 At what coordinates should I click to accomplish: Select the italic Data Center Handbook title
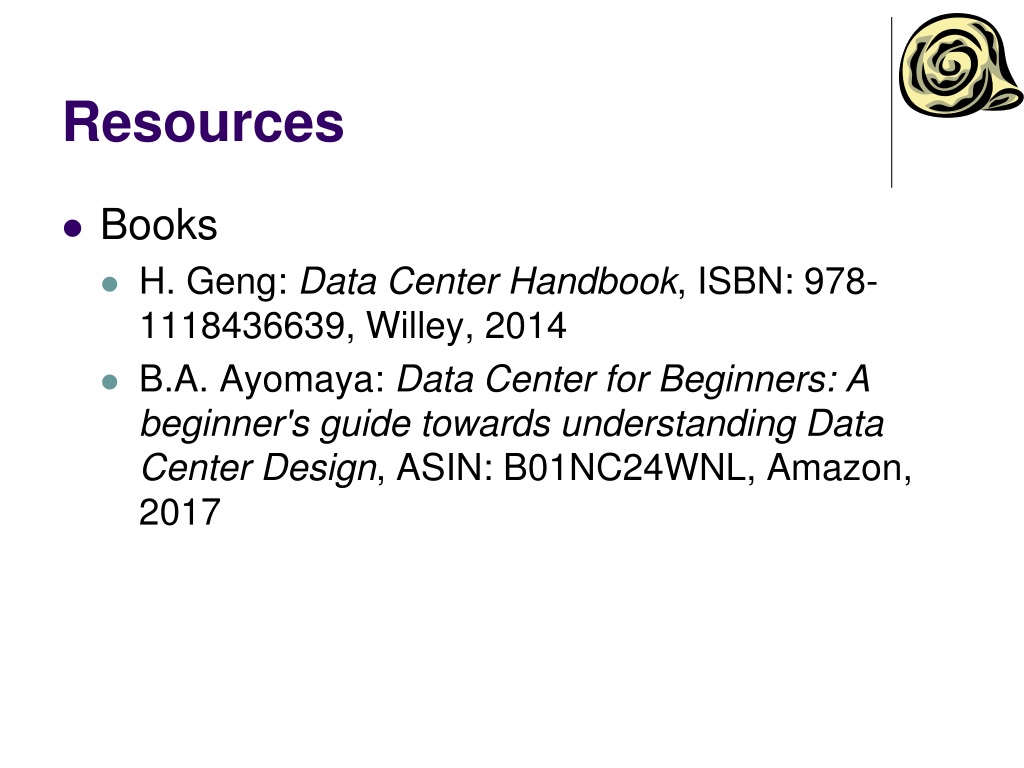click(489, 284)
